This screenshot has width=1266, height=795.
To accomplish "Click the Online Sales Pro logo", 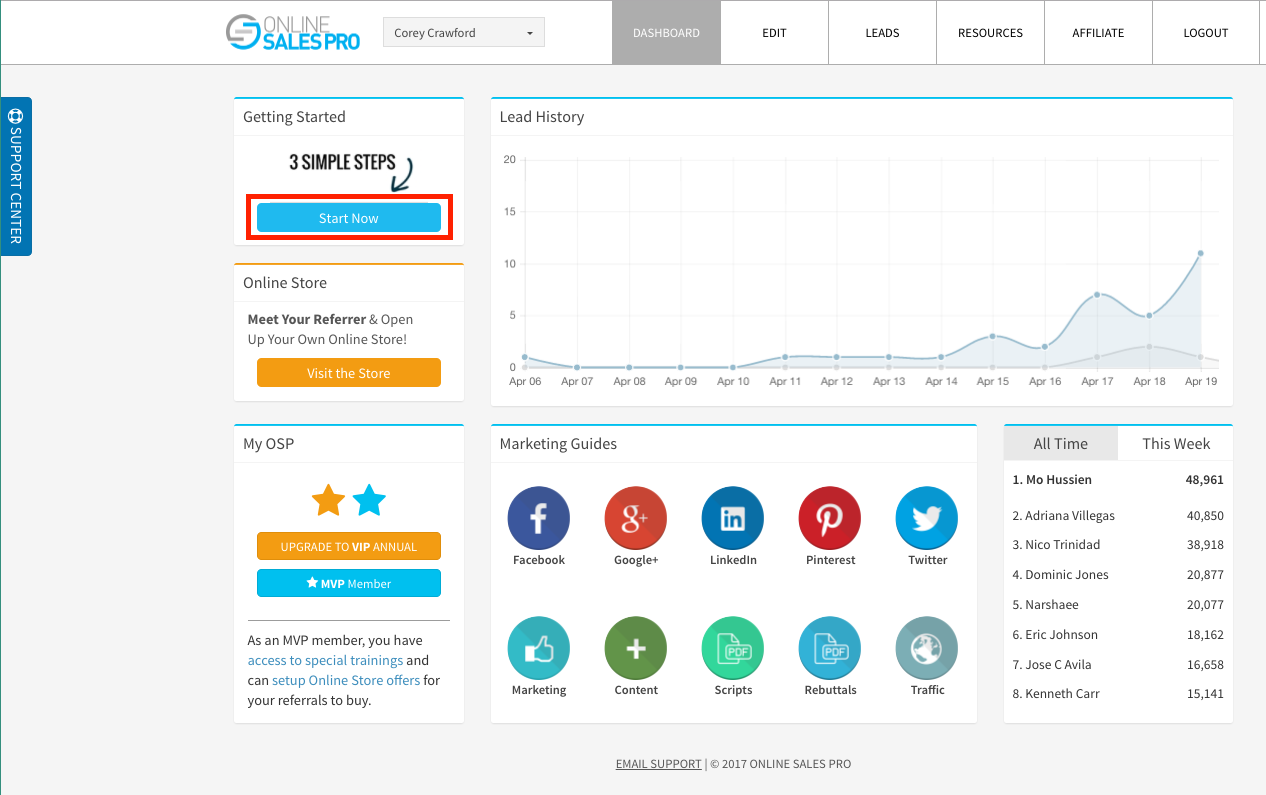I will coord(292,32).
